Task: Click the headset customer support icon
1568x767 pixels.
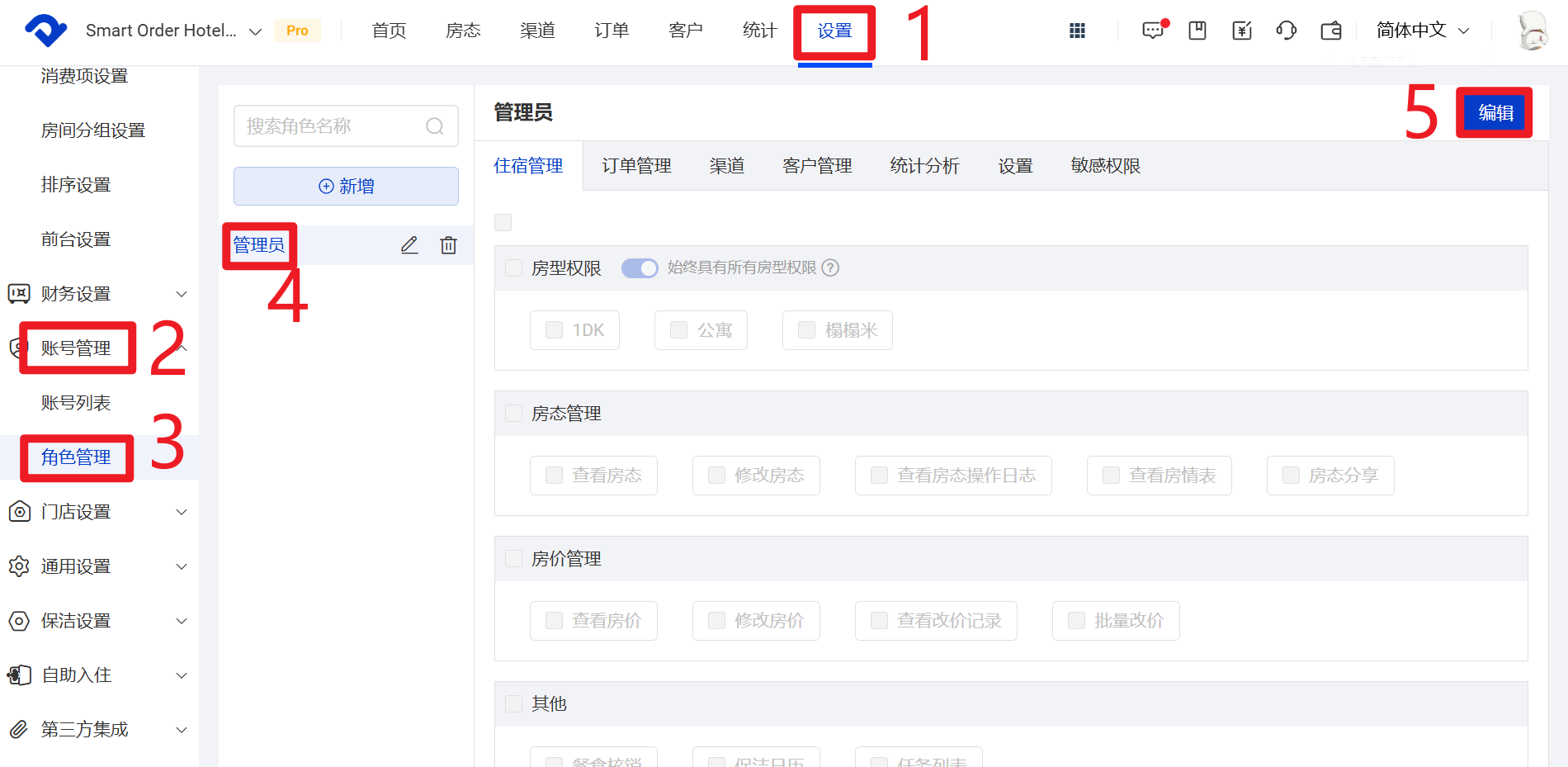Action: coord(1286,31)
